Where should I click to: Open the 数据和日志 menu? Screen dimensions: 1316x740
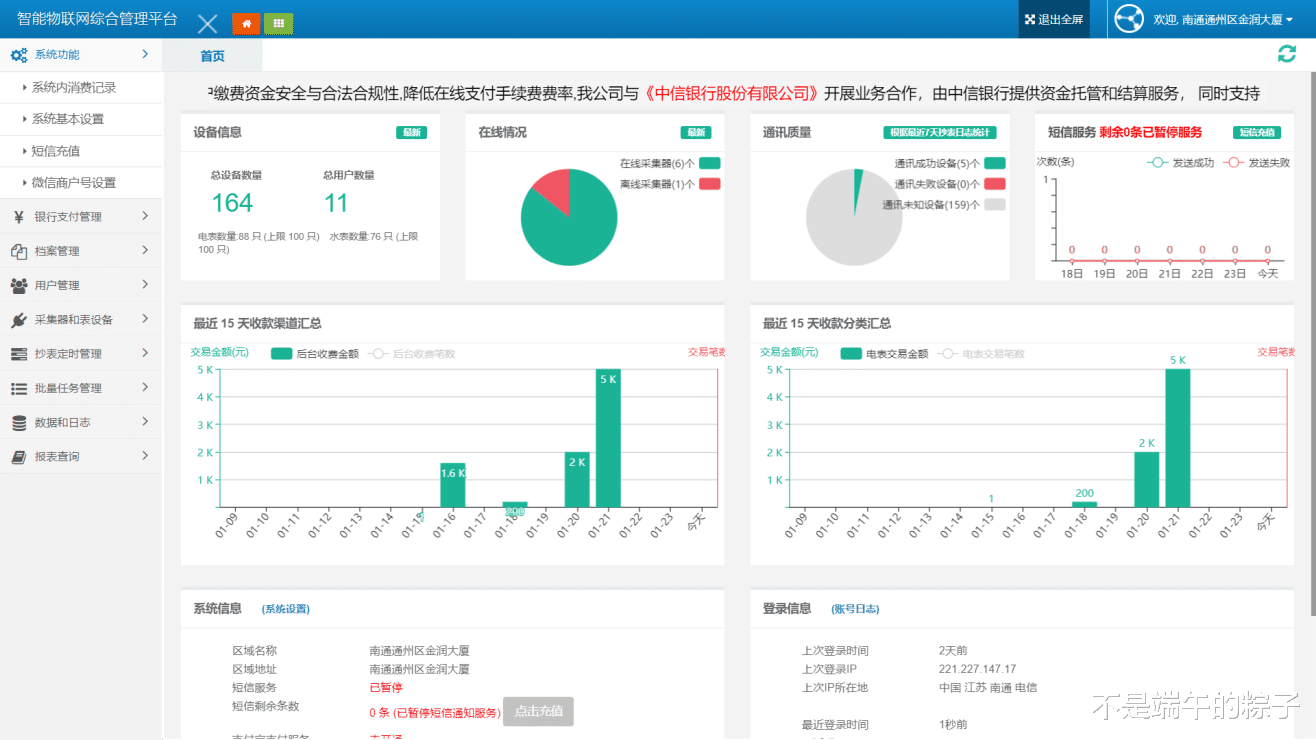(81, 422)
